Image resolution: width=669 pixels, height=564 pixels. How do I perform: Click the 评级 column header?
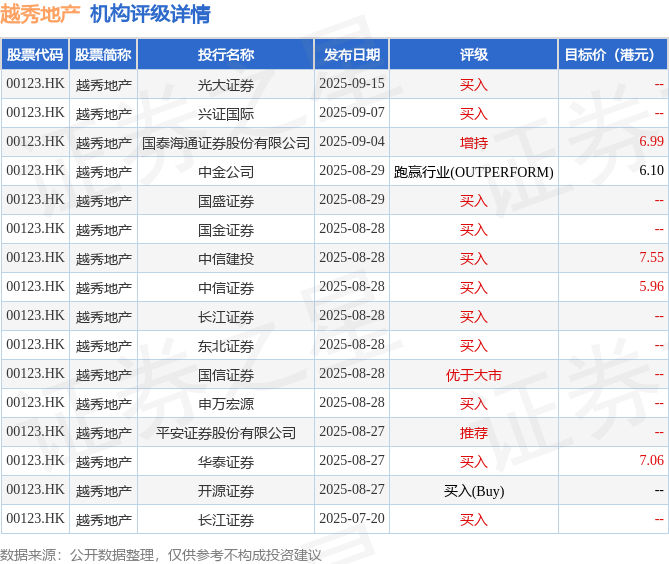click(x=474, y=54)
